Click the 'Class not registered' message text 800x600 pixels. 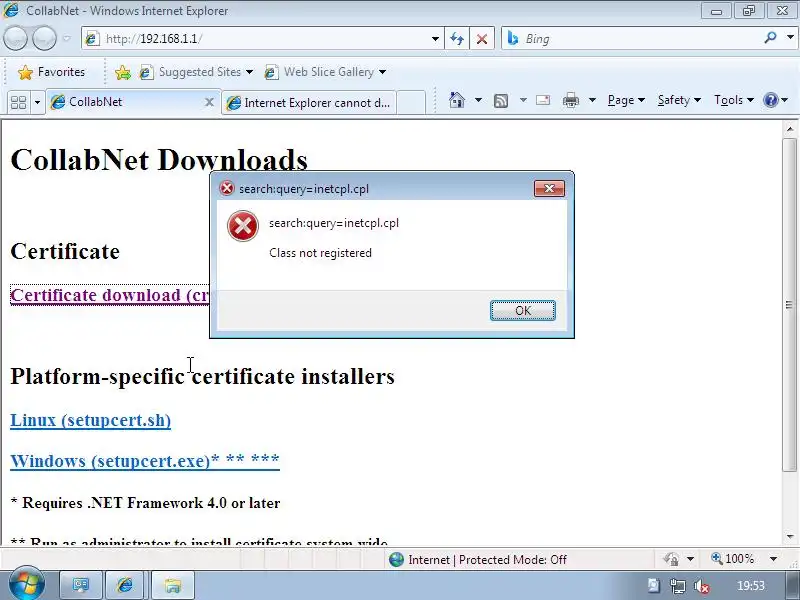(320, 253)
